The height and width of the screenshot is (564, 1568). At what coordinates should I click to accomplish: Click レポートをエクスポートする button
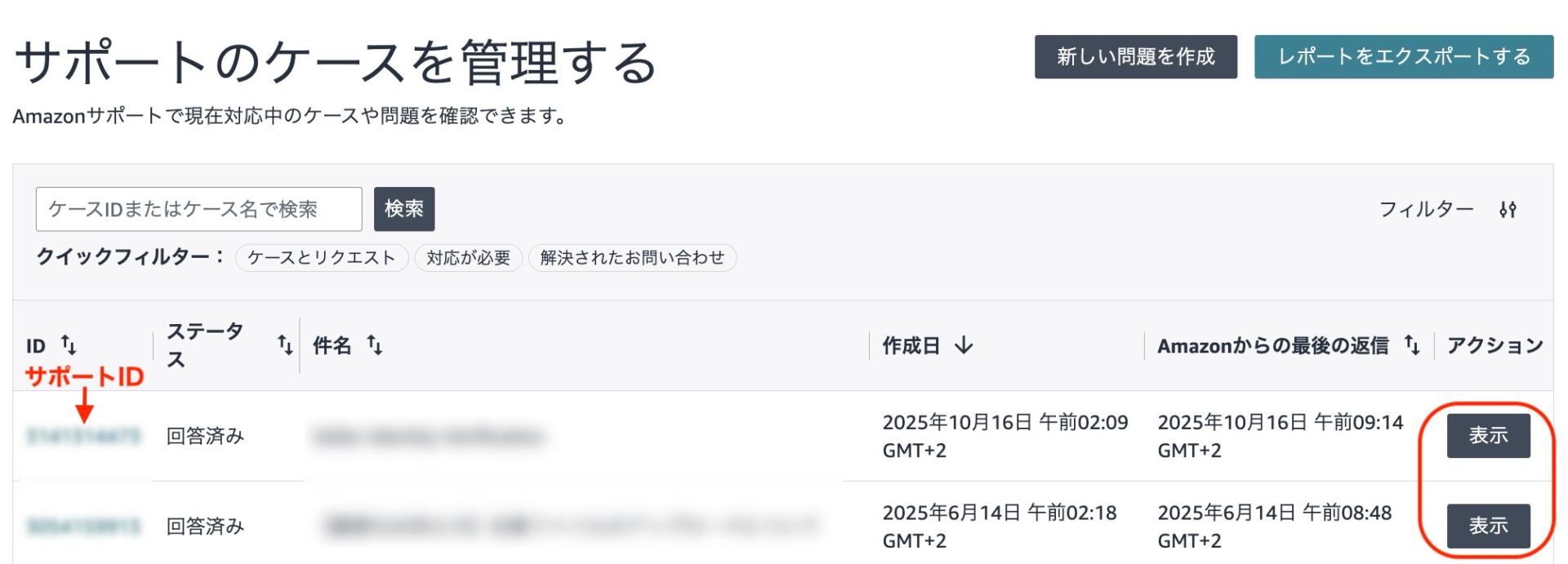pyautogui.click(x=1403, y=56)
